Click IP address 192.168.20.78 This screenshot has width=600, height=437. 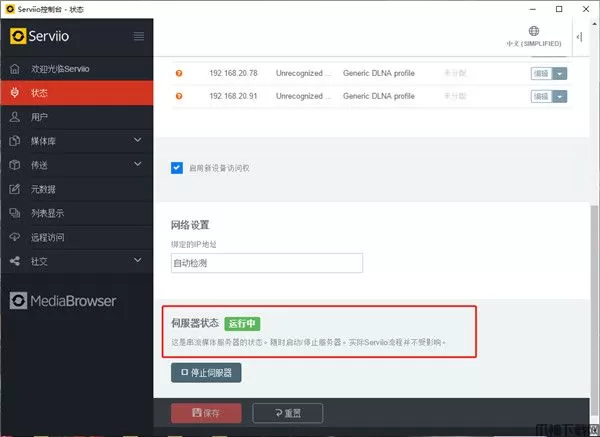point(233,73)
